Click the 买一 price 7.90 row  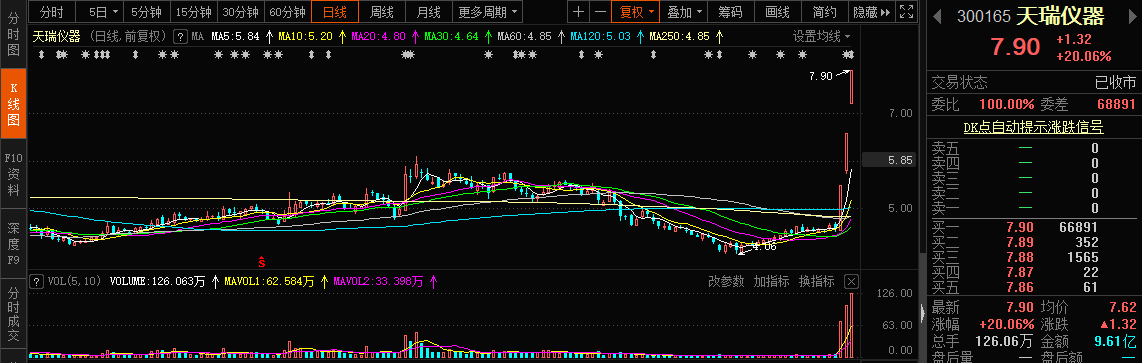(1034, 227)
